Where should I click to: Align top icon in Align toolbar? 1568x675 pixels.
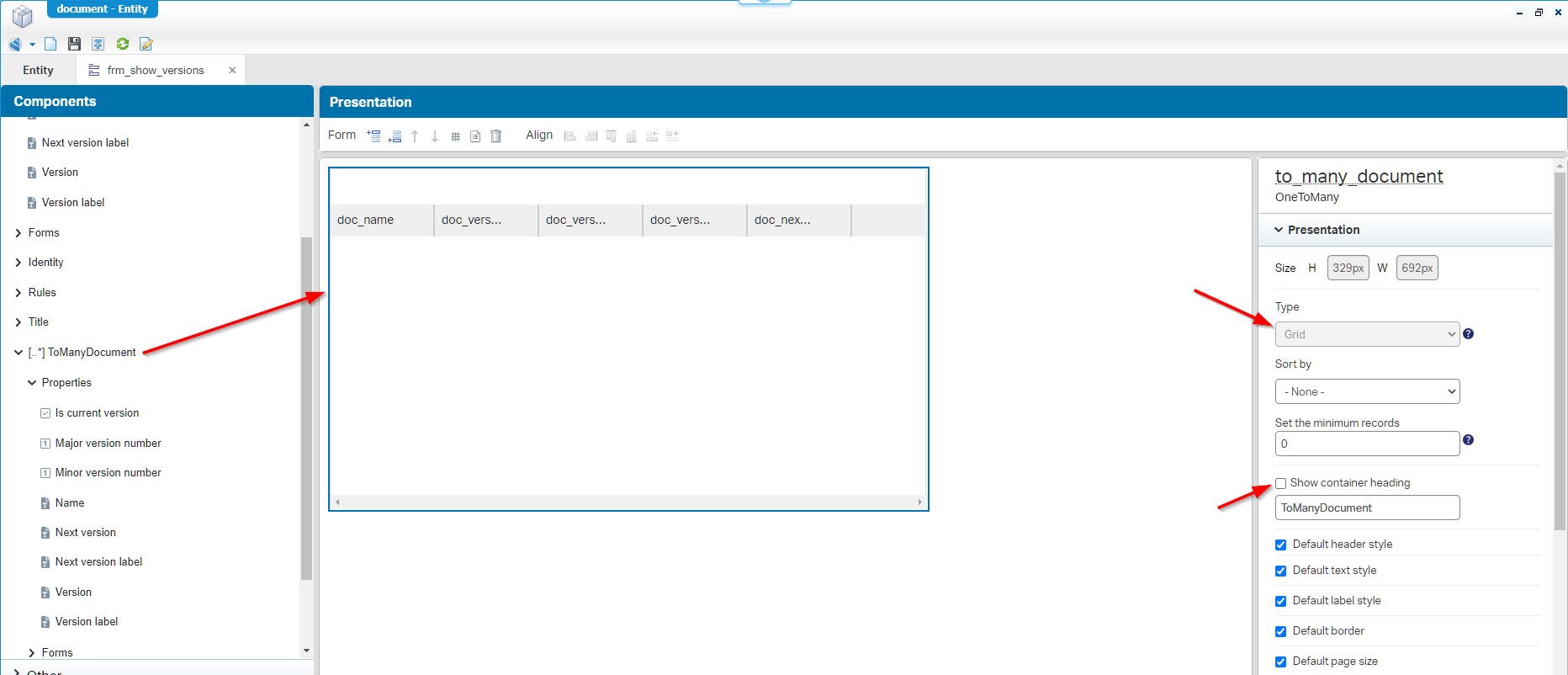tap(612, 136)
